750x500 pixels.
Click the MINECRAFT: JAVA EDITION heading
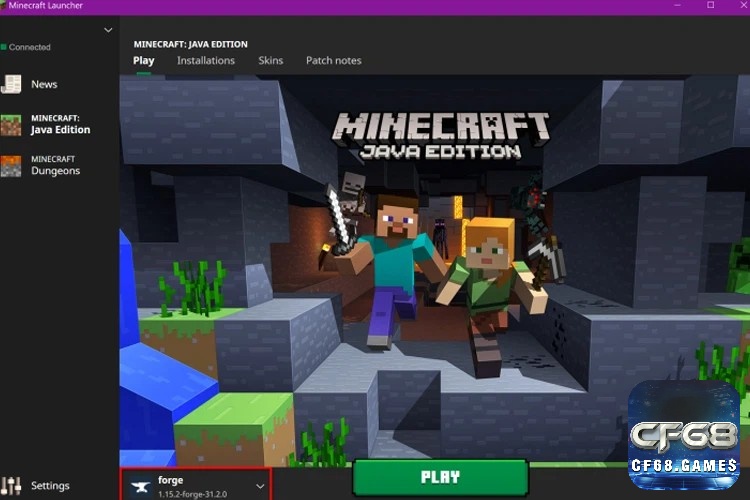[x=190, y=44]
